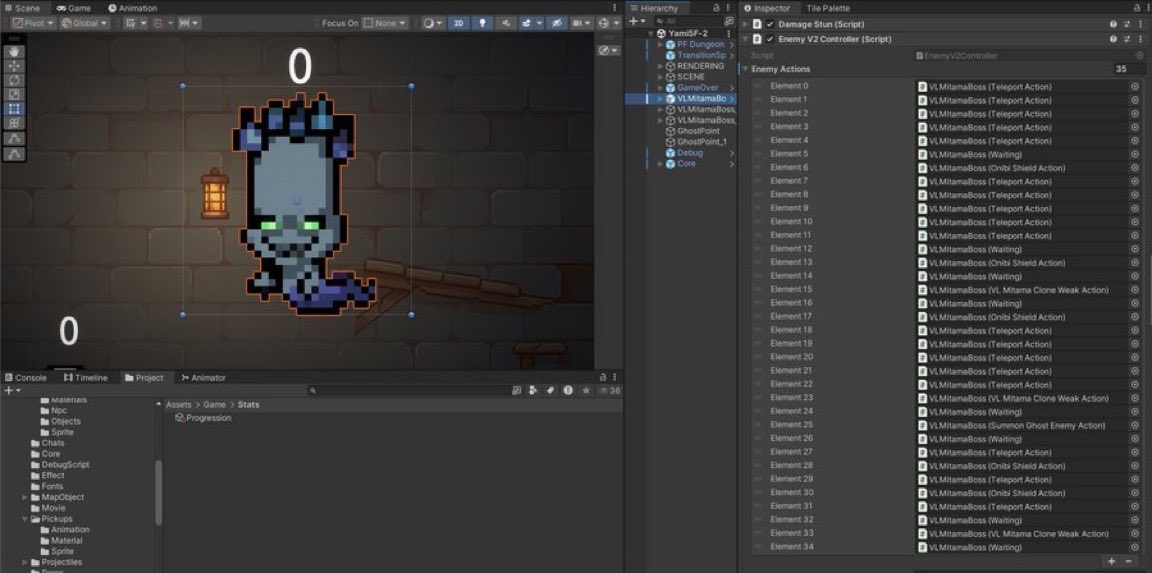1152x573 pixels.
Task: Lock the Project panel
Action: pyautogui.click(x=602, y=378)
